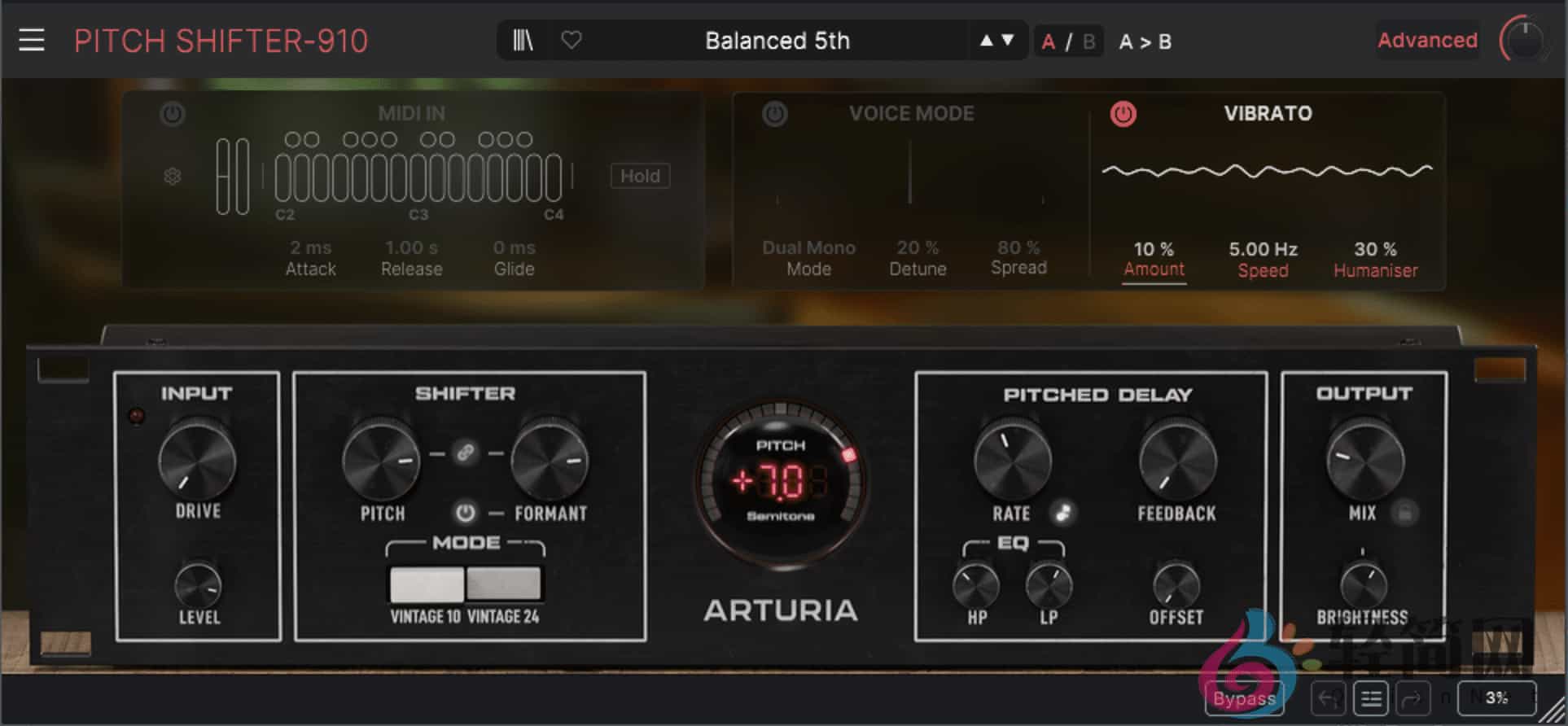
Task: Toggle the VIBRATO power button
Action: [1123, 114]
